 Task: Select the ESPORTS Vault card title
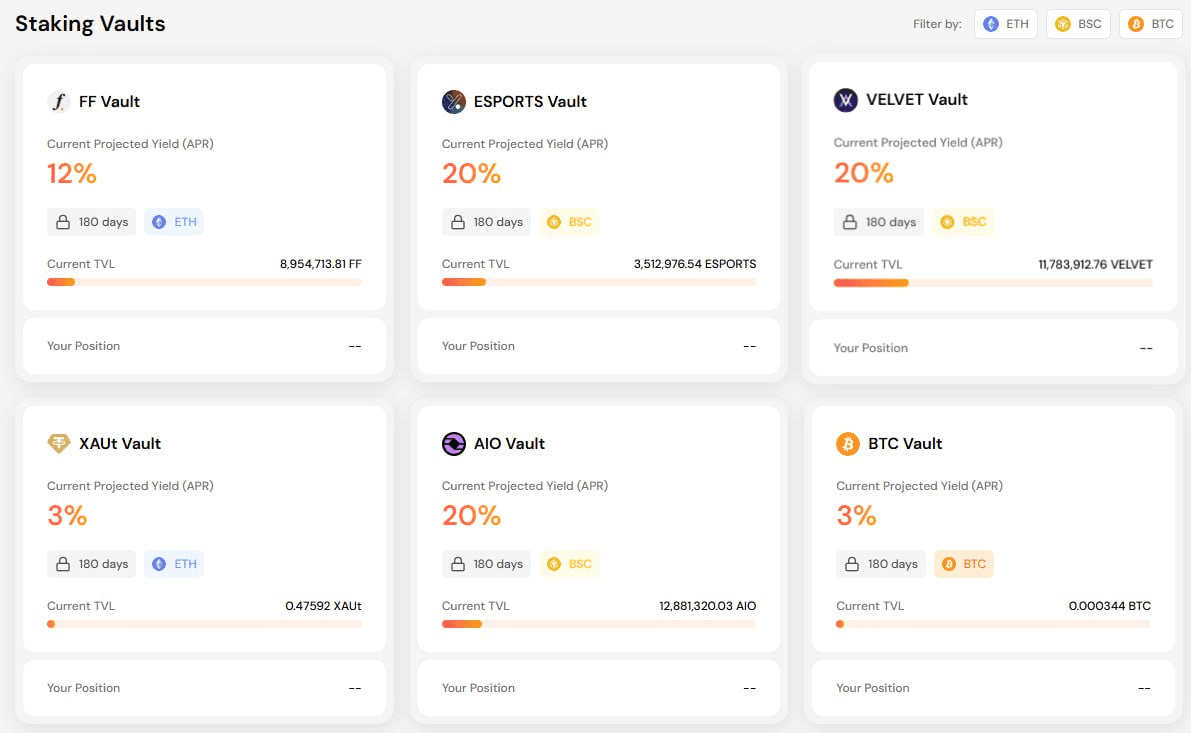click(532, 101)
